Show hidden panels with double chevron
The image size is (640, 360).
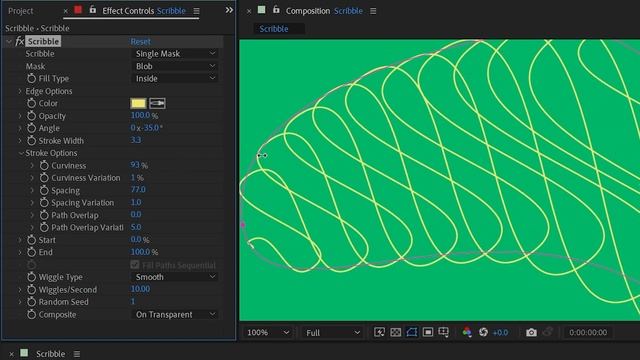(x=229, y=10)
